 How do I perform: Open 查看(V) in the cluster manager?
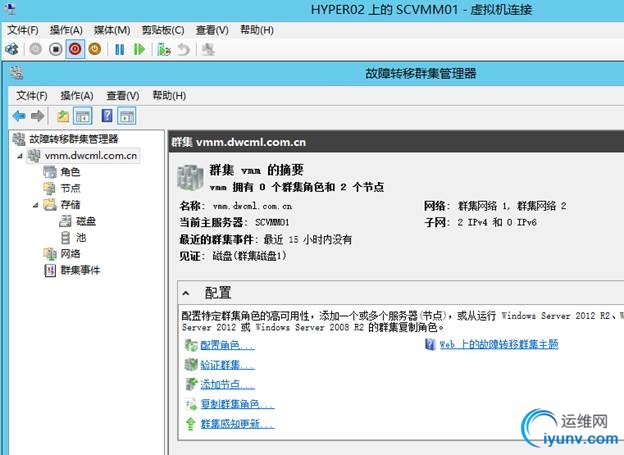[x=123, y=96]
